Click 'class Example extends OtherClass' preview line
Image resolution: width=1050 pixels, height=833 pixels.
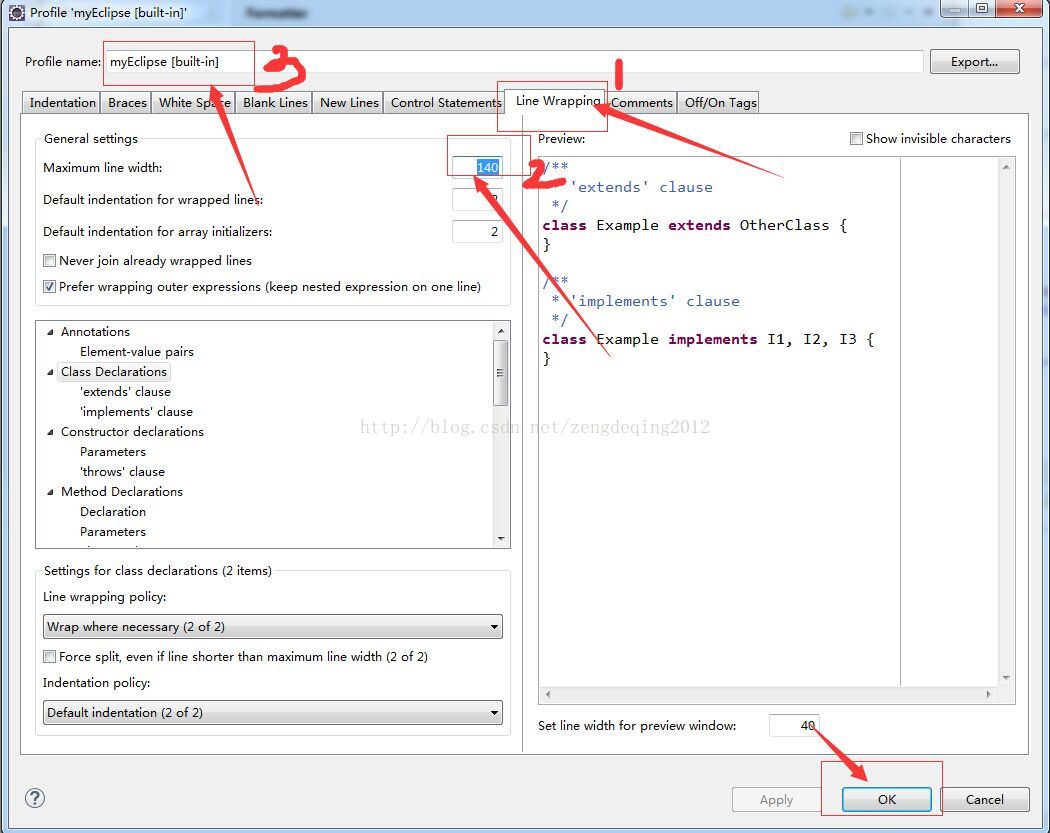[694, 226]
